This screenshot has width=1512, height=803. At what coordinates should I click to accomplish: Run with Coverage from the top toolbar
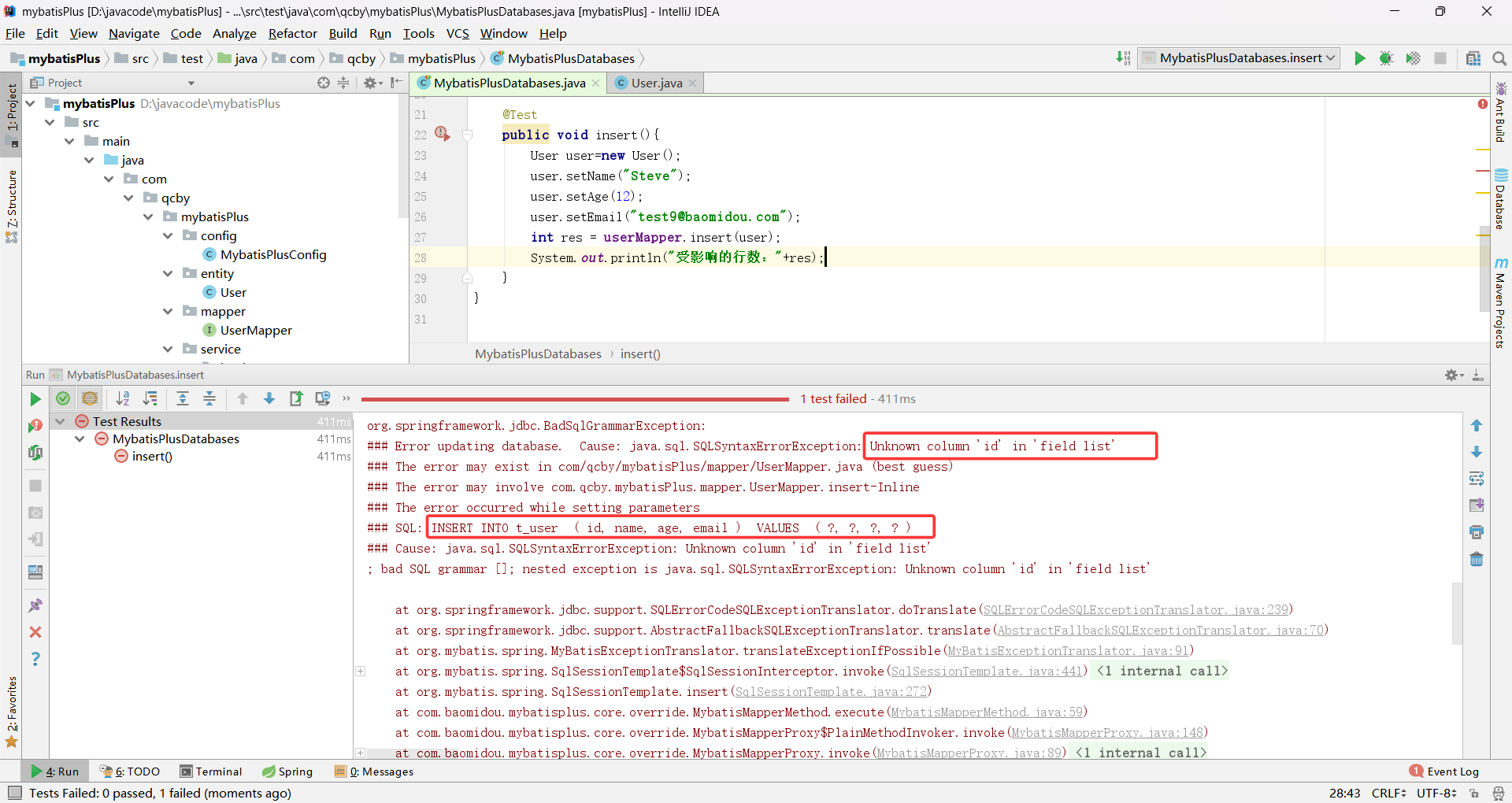[x=1414, y=58]
